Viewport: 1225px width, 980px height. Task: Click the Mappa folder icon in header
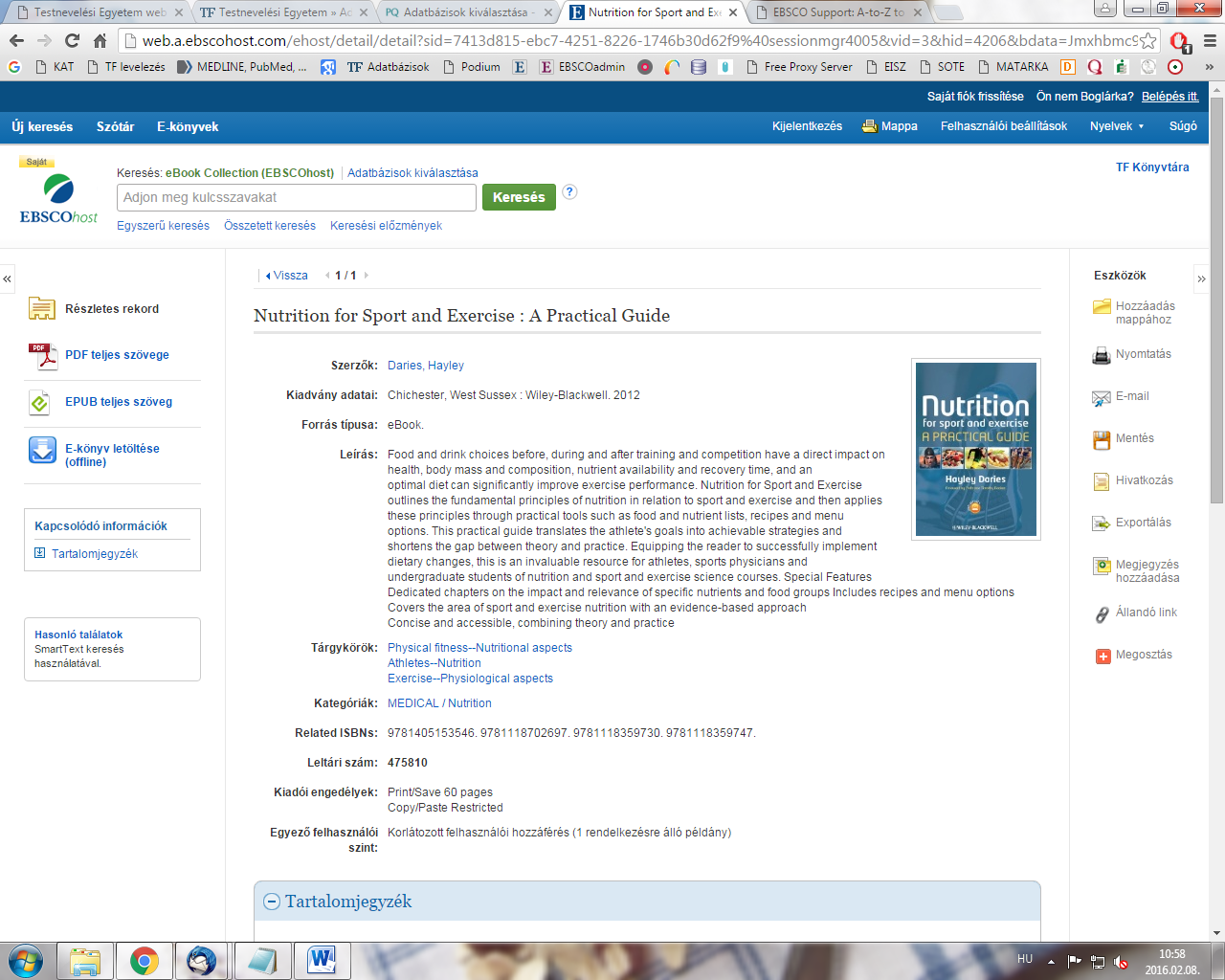(x=869, y=126)
